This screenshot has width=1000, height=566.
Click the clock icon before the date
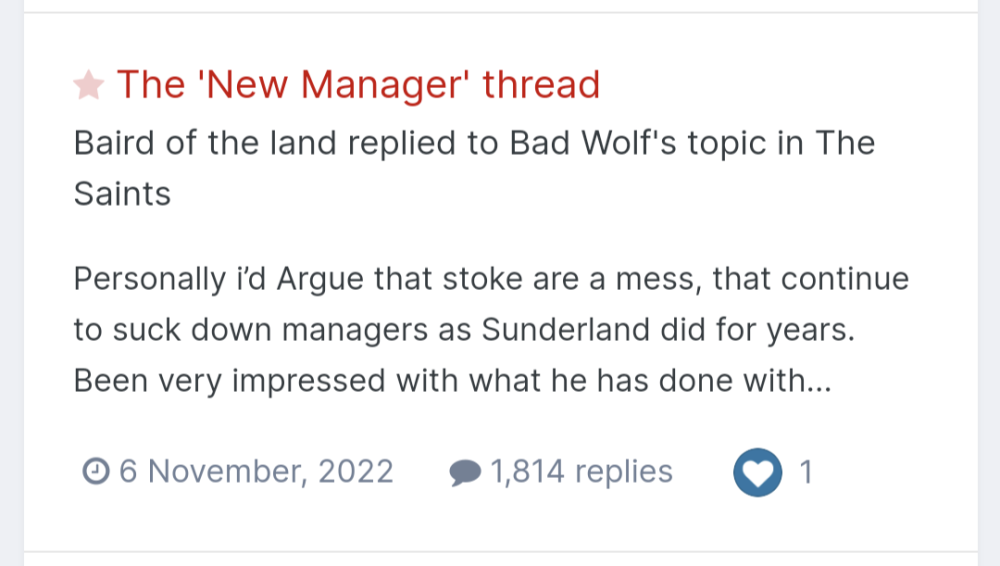pos(95,471)
